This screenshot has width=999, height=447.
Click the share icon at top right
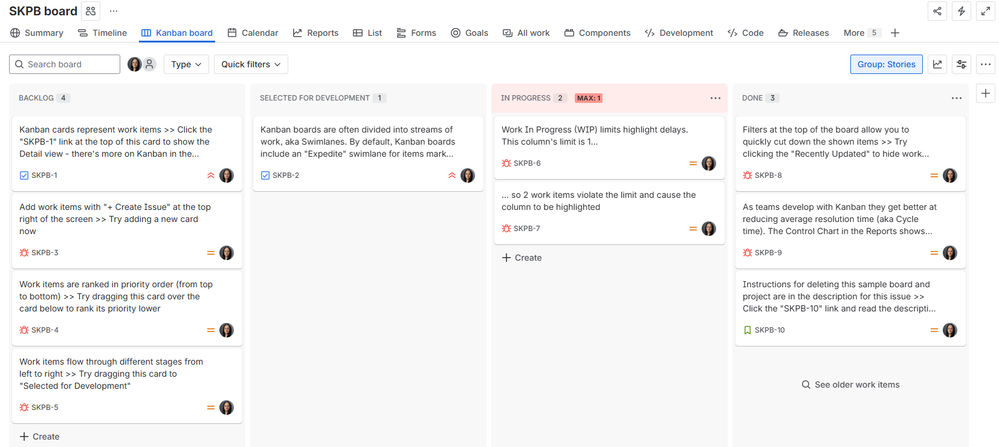coord(937,11)
